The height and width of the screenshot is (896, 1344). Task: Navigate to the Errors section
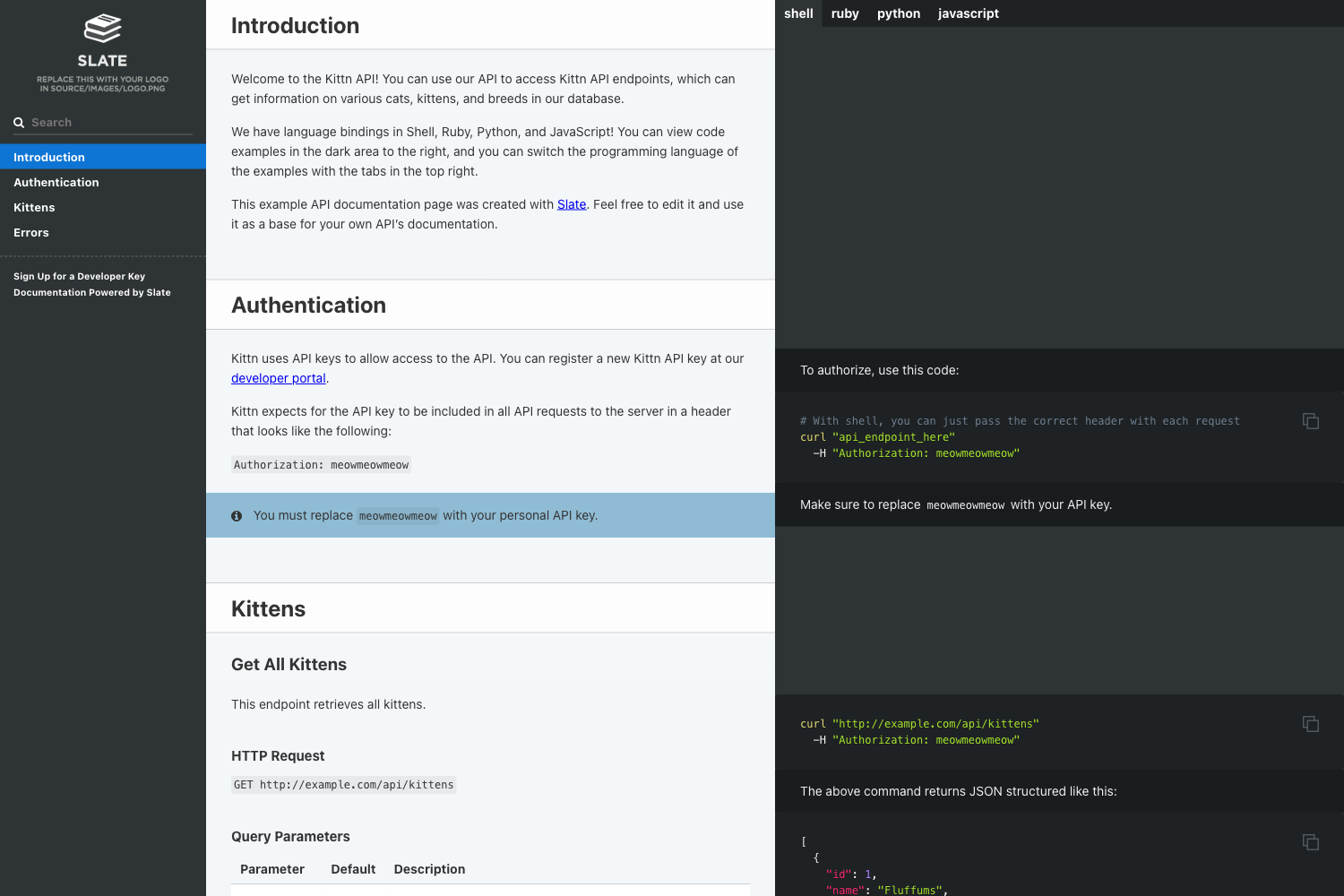(31, 232)
